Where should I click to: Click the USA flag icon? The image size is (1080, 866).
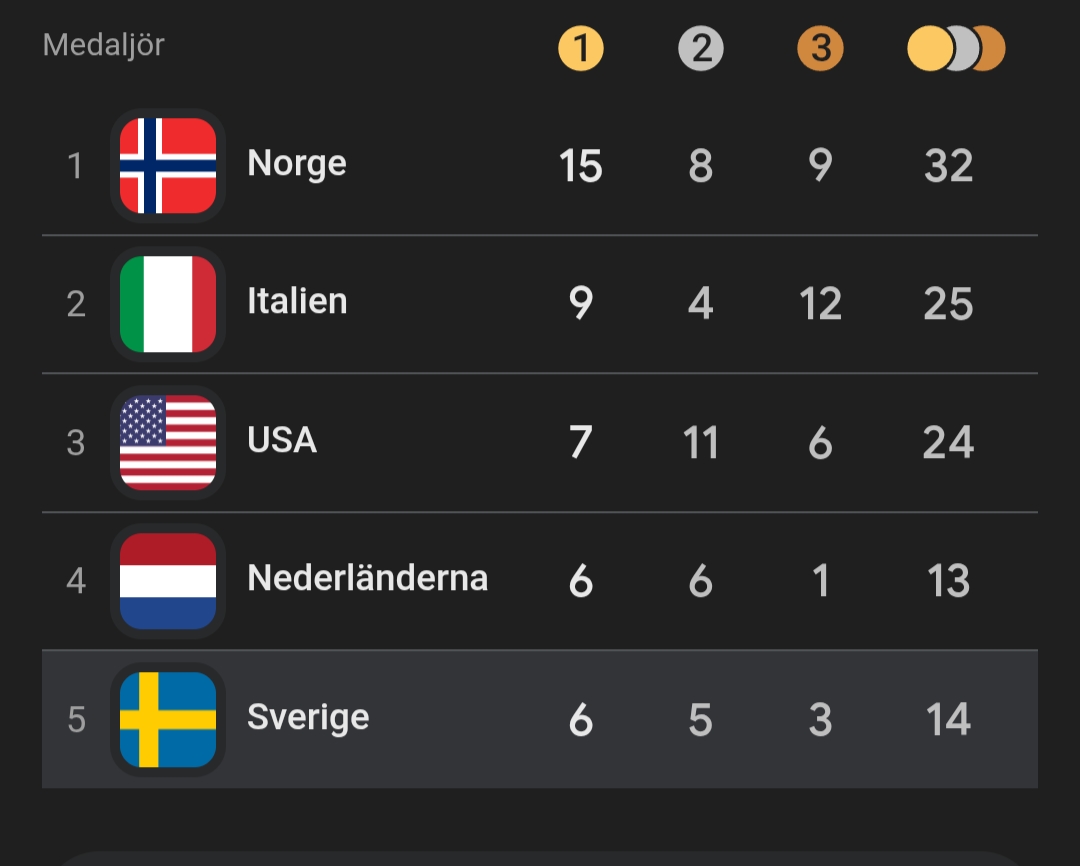click(x=168, y=442)
